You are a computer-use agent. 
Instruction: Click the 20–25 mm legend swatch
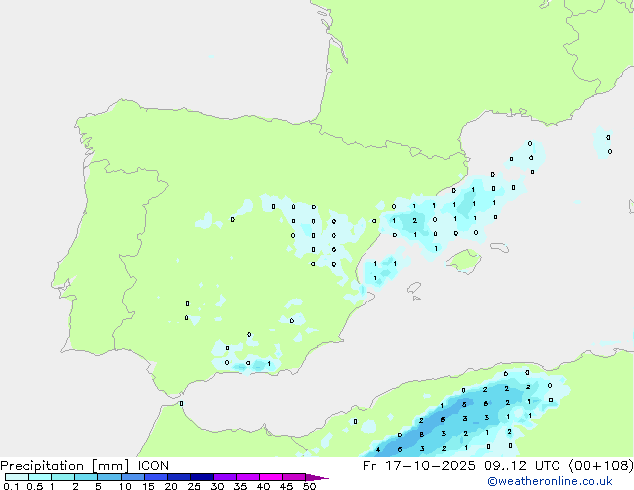tap(179, 477)
